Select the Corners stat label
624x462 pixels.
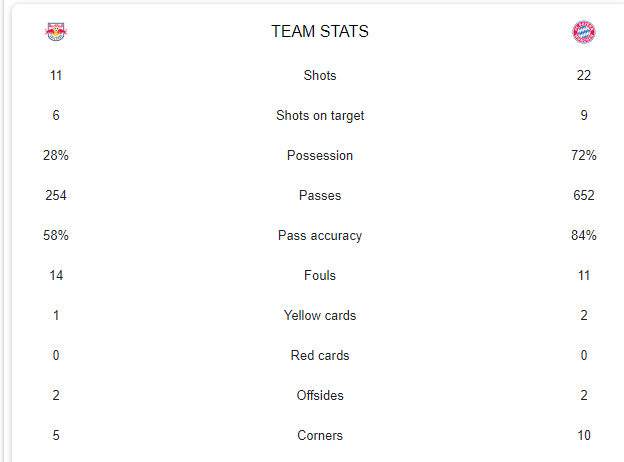320,435
